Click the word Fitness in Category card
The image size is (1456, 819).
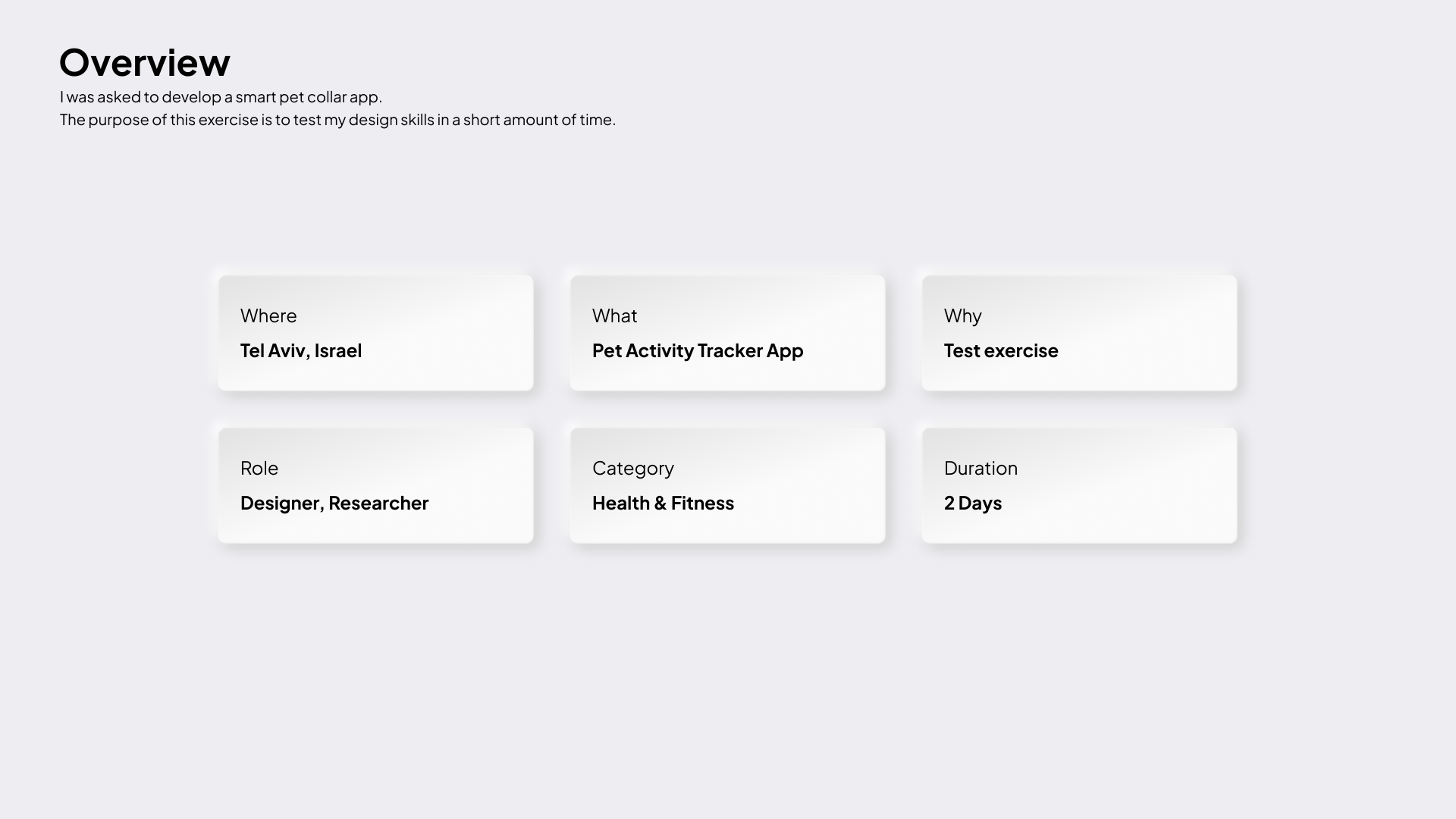pyautogui.click(x=702, y=503)
